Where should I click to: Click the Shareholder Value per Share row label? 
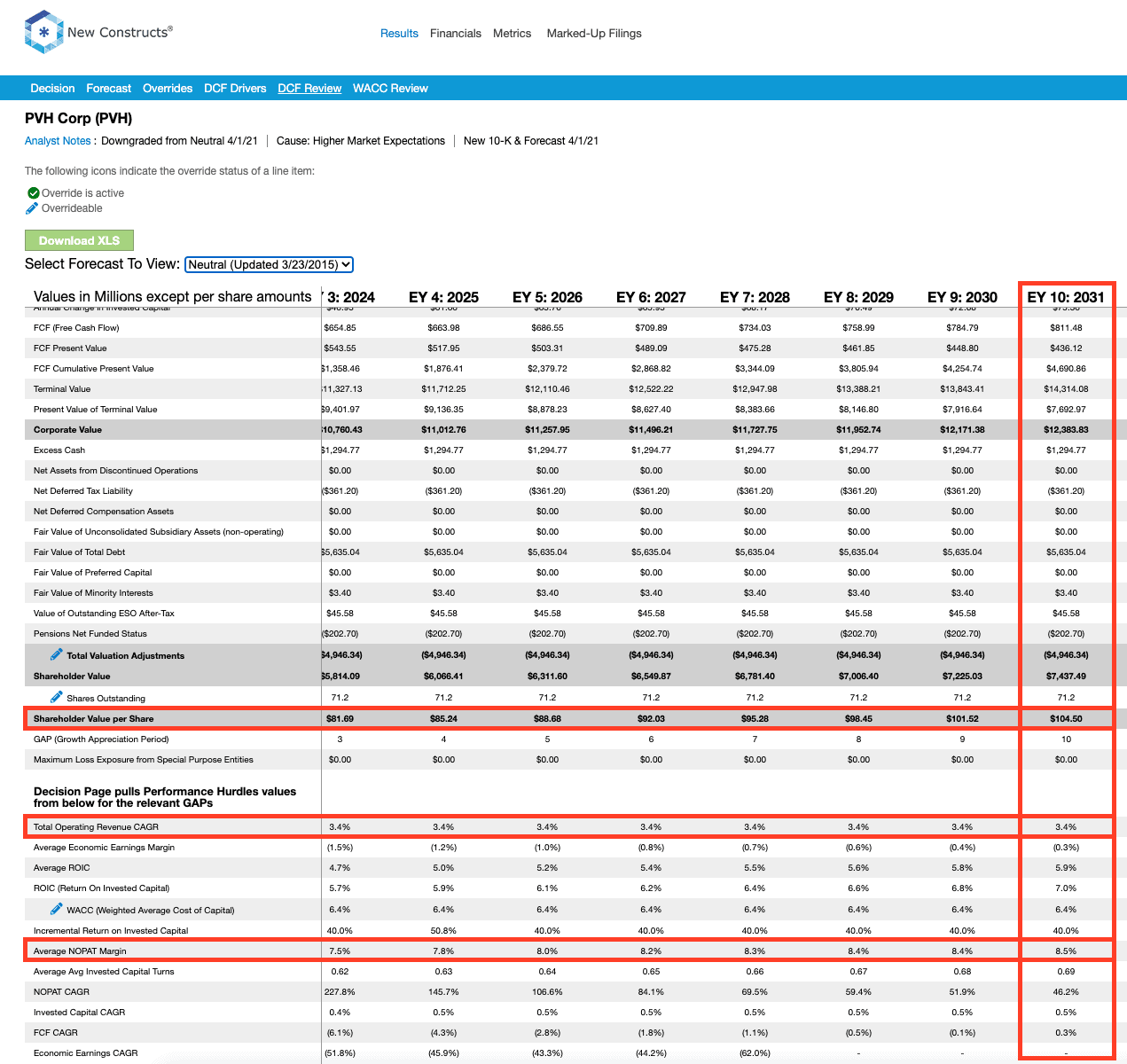(93, 719)
